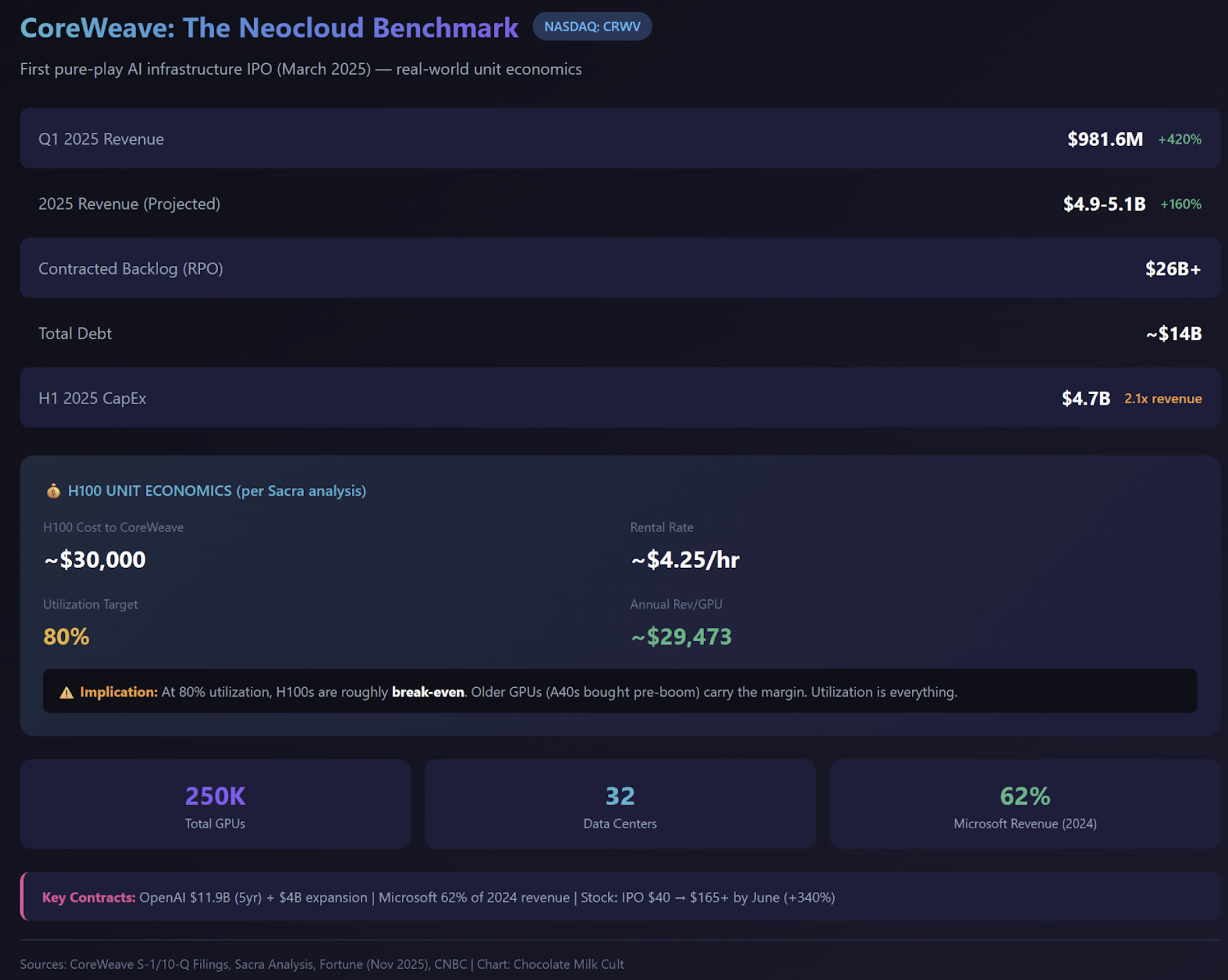Select the Data Centers caption
1228x980 pixels.
click(x=620, y=824)
